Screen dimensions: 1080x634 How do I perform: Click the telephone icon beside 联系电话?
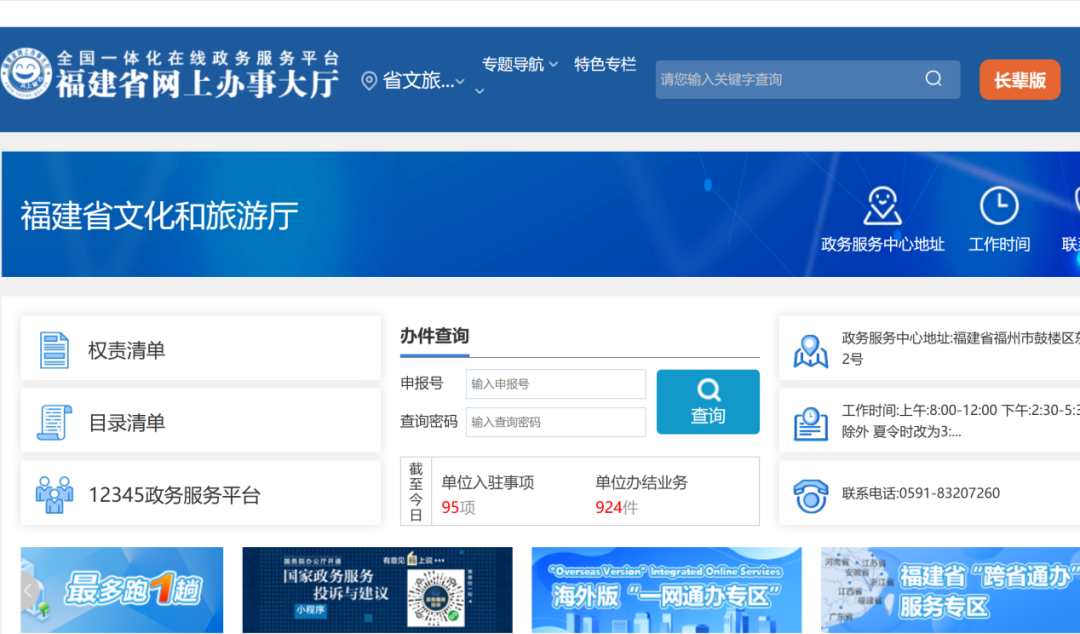pyautogui.click(x=811, y=495)
